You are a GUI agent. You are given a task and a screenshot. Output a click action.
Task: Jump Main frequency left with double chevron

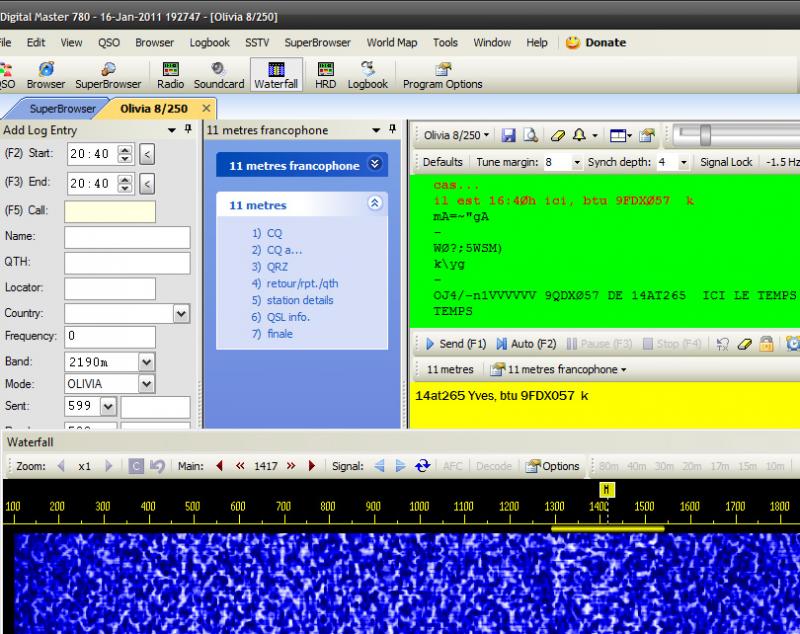click(x=240, y=466)
